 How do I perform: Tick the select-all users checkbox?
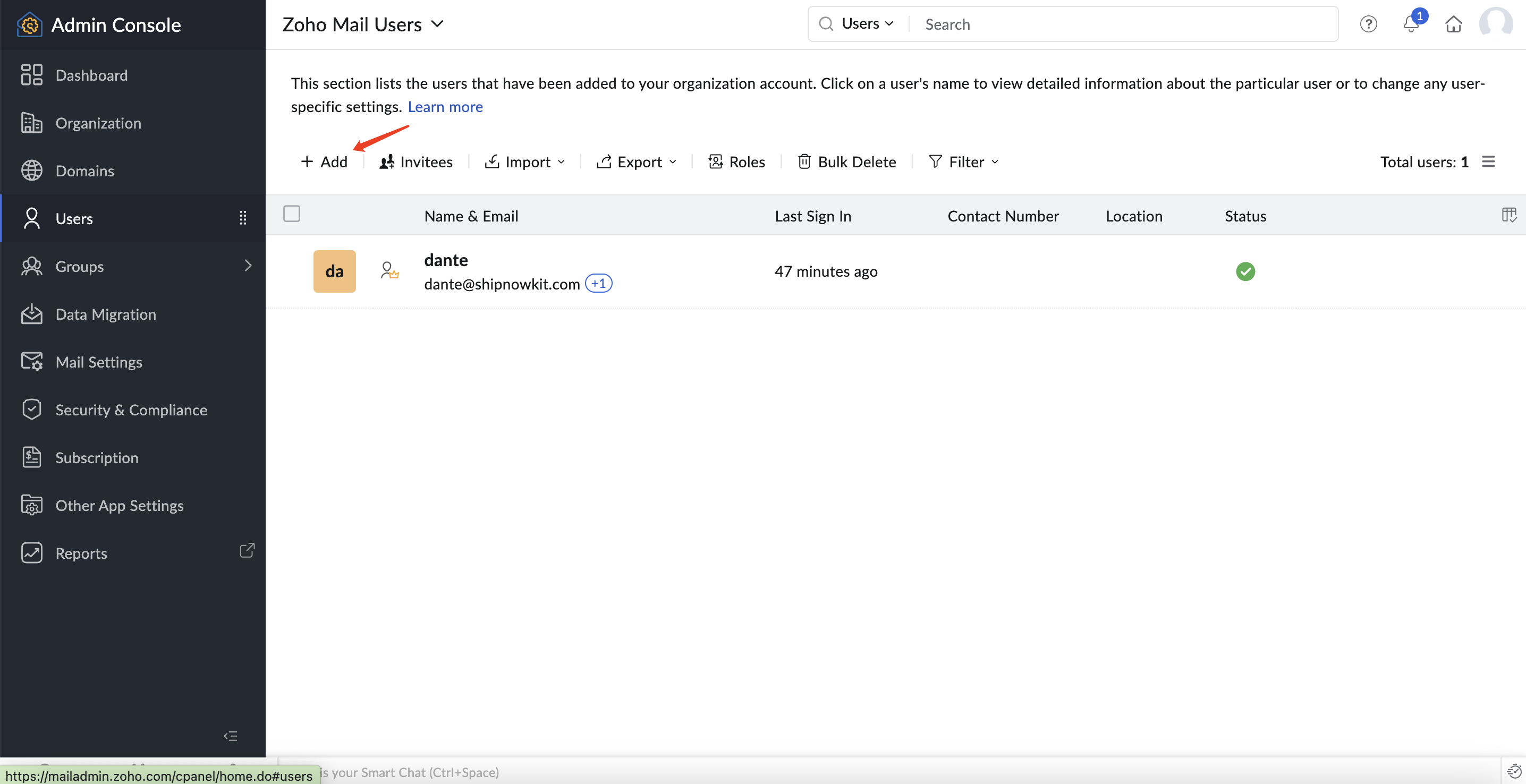point(292,214)
